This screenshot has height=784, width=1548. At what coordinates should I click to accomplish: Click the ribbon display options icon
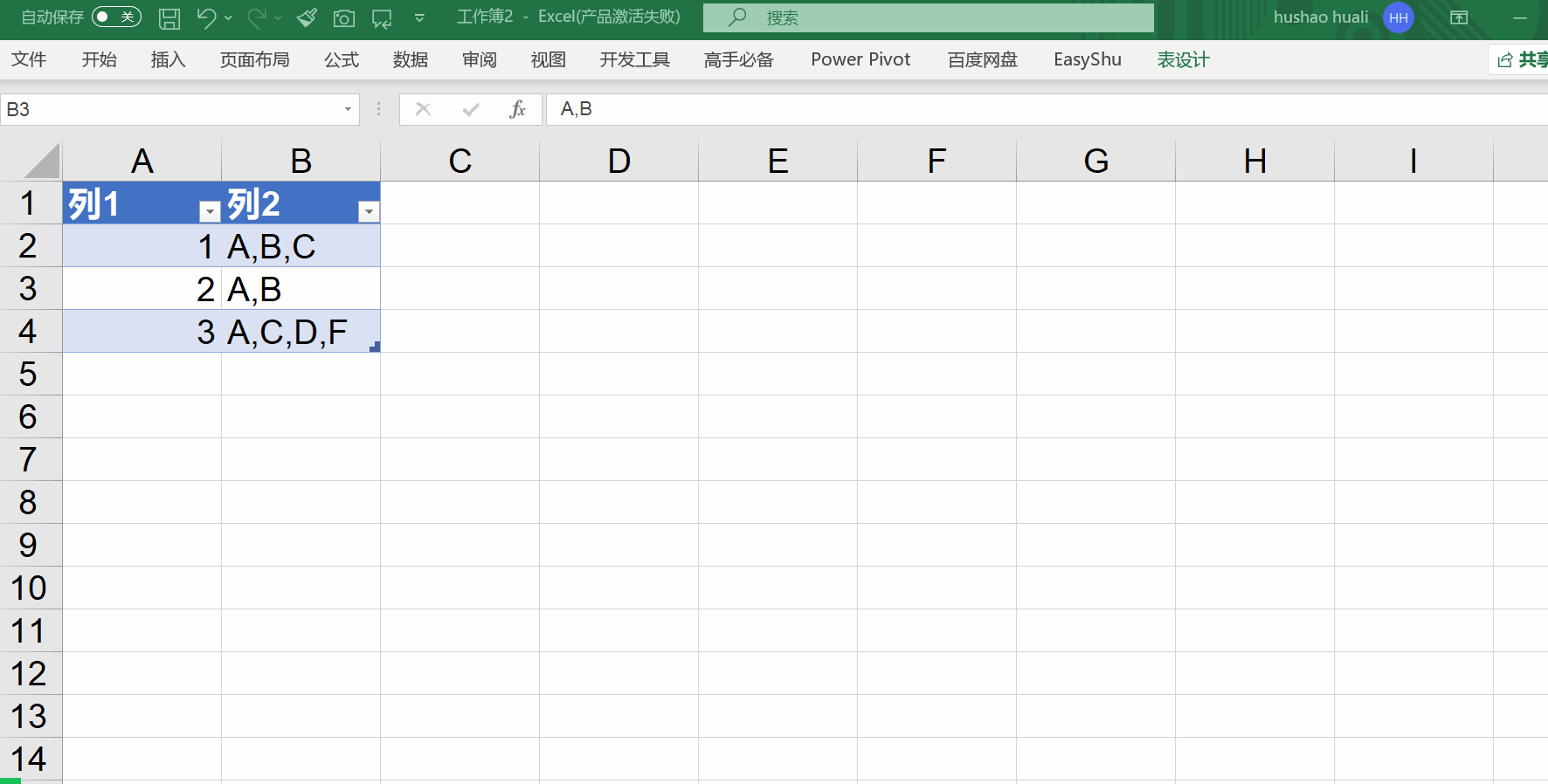pos(1459,17)
